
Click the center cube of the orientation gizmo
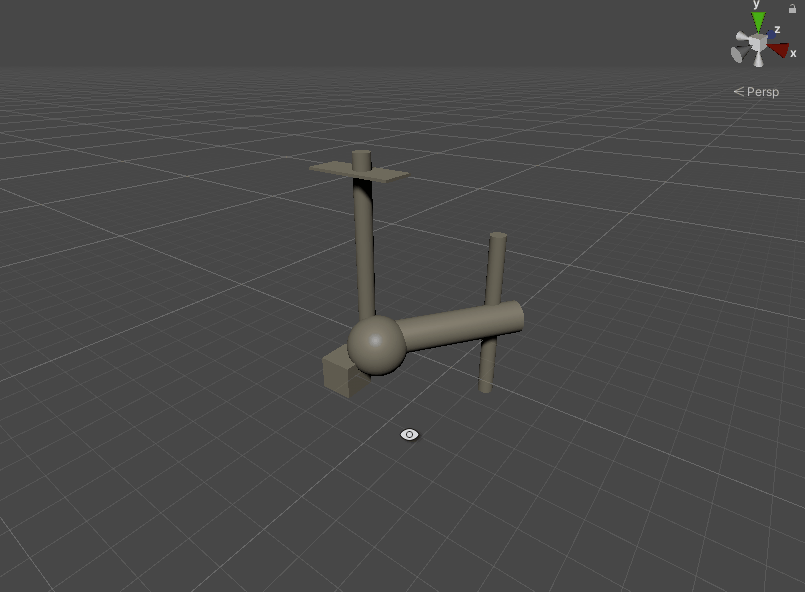pyautogui.click(x=759, y=43)
